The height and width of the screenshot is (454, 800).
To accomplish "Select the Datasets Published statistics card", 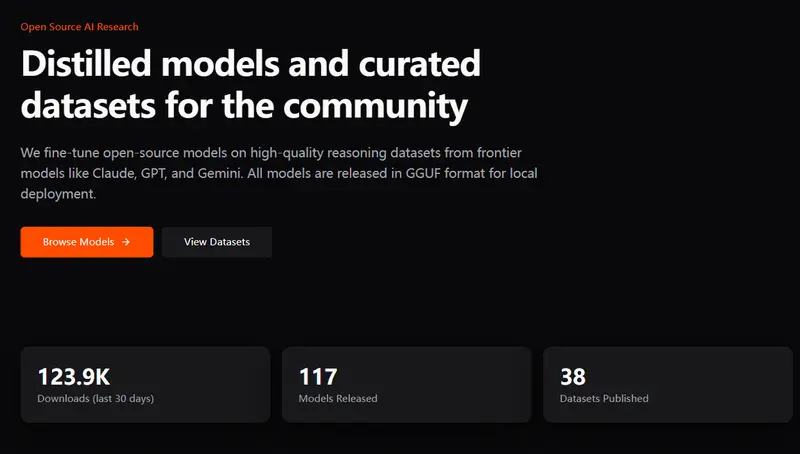I will coord(667,384).
